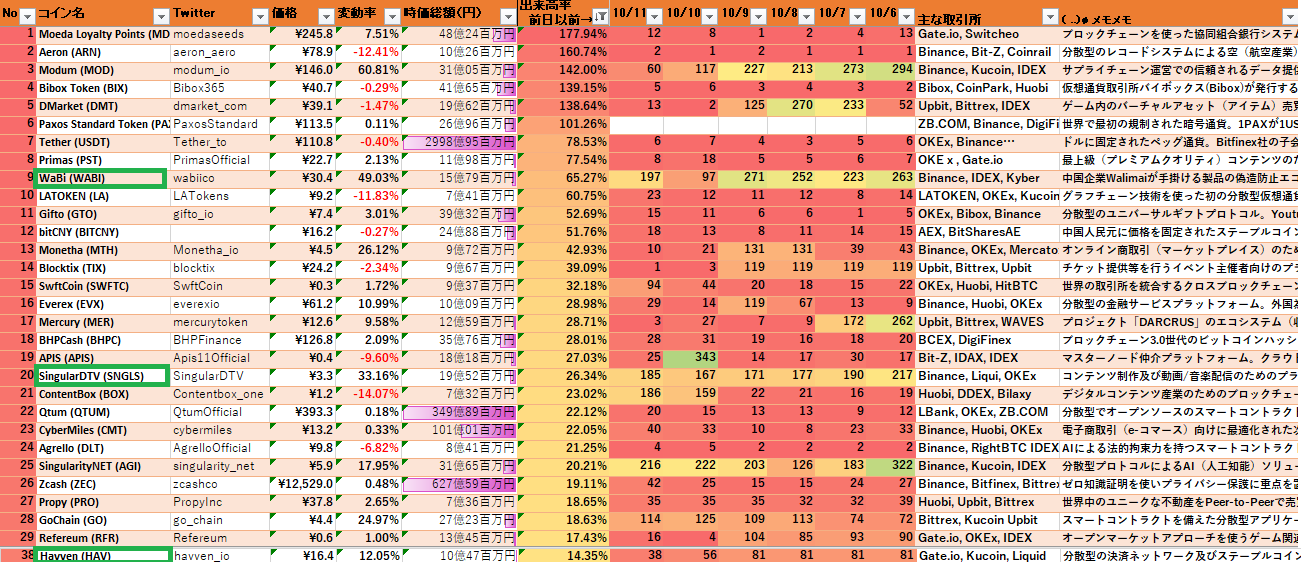Select the Paxos Standard Token cell
The height and width of the screenshot is (562, 1301).
tap(103, 124)
